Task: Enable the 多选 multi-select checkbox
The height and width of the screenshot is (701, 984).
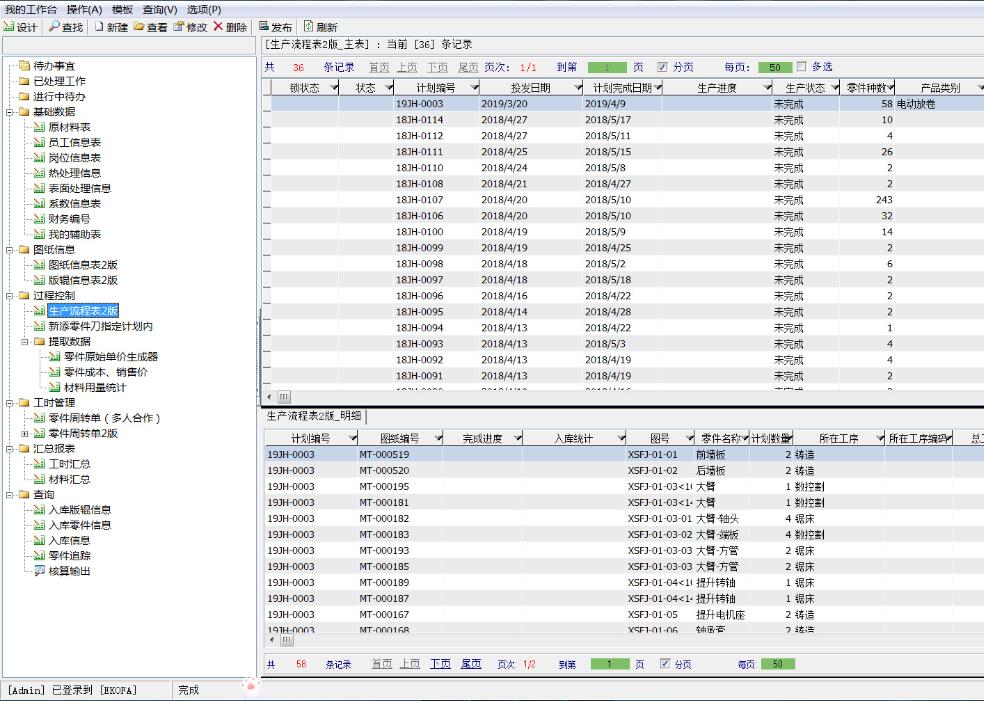Action: point(801,67)
